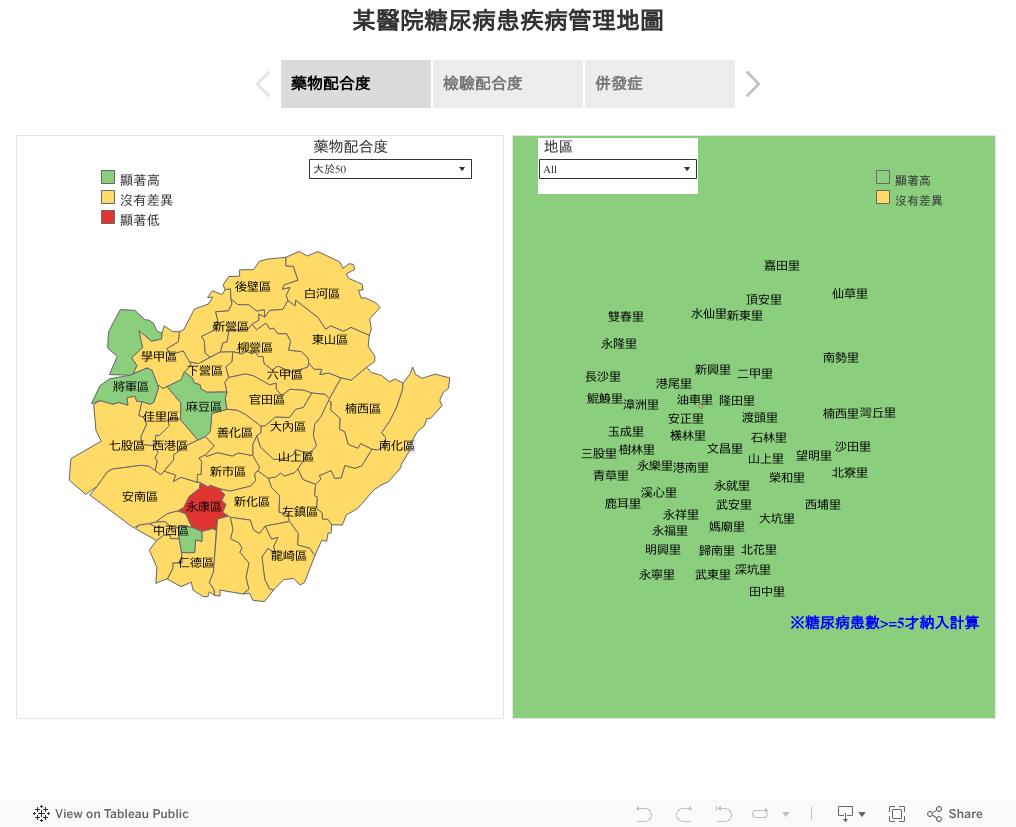This screenshot has height=827, width=1016.
Task: Click the Tableau logo icon in footer
Action: [x=41, y=813]
